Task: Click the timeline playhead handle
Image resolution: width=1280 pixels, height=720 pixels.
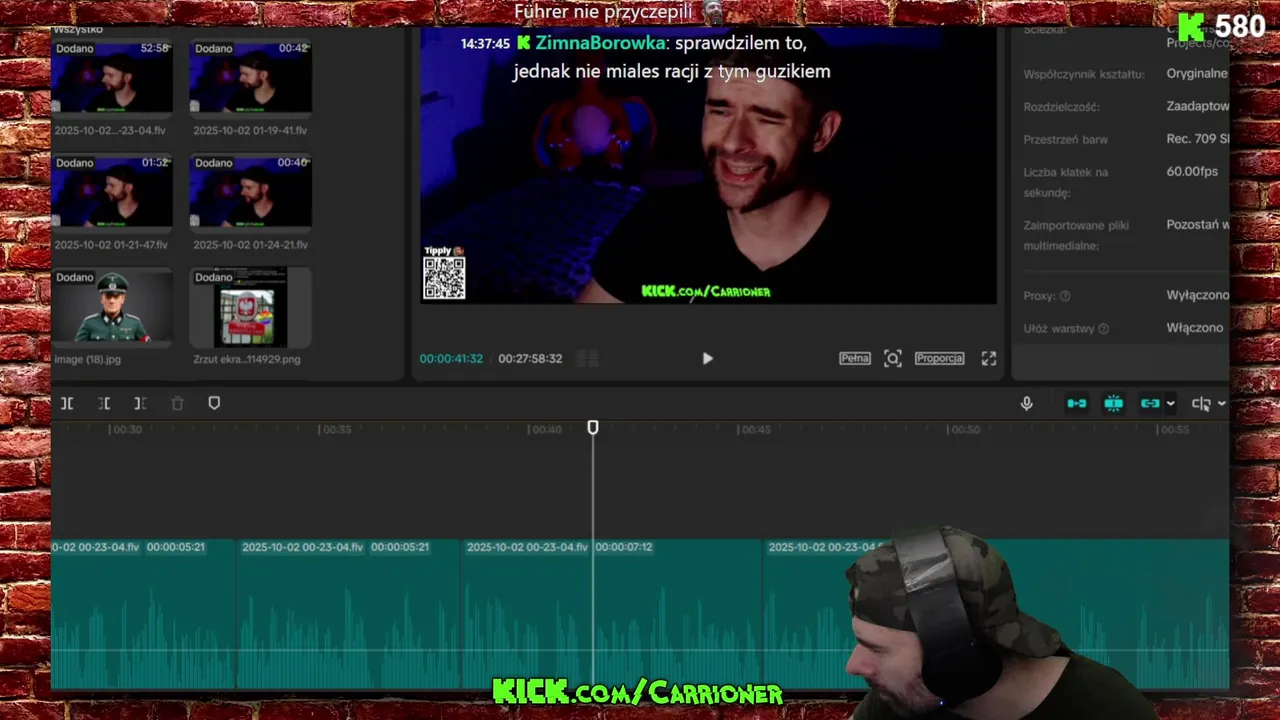Action: tap(593, 428)
